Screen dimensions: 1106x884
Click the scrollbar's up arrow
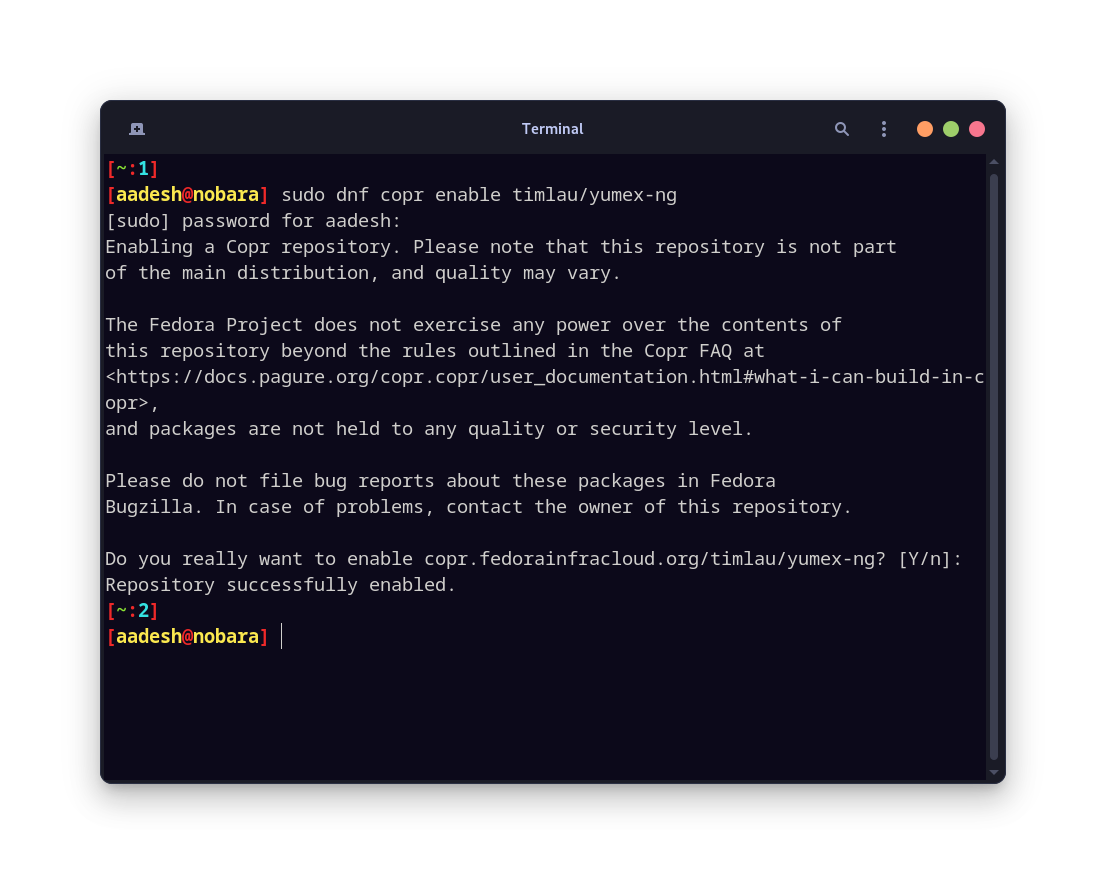[x=992, y=160]
